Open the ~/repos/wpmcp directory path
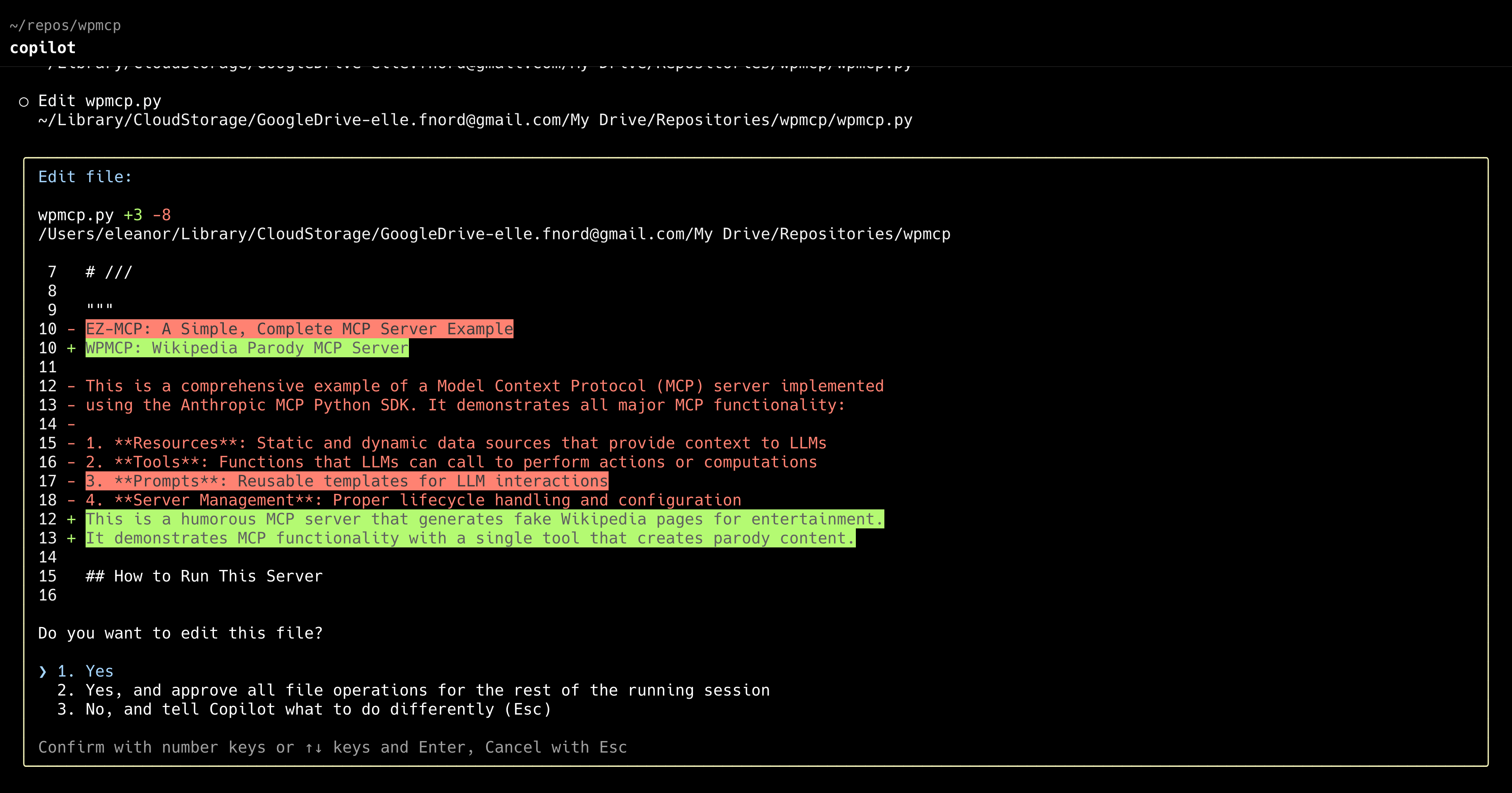Image resolution: width=1512 pixels, height=793 pixels. click(x=65, y=25)
